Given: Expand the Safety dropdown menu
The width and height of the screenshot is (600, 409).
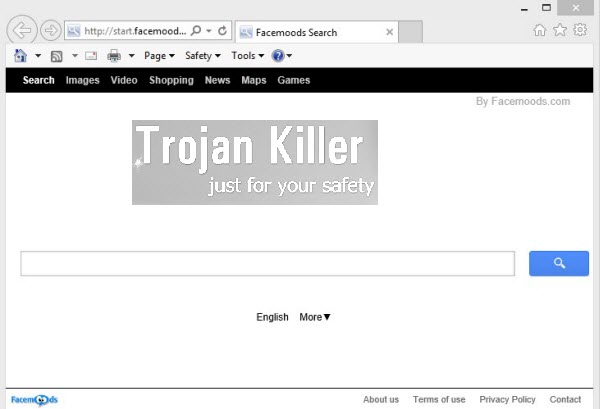Looking at the screenshot, I should pyautogui.click(x=203, y=56).
